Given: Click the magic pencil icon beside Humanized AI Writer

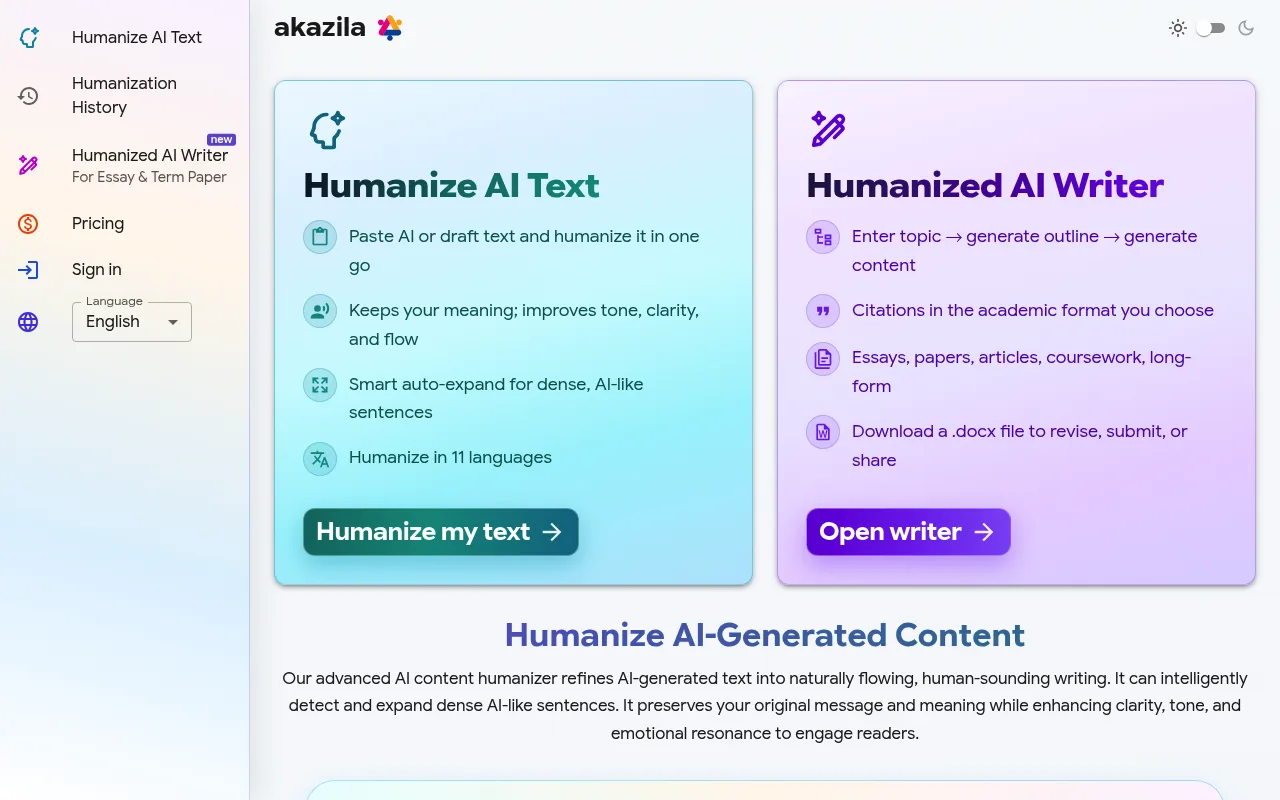Looking at the screenshot, I should pos(28,165).
